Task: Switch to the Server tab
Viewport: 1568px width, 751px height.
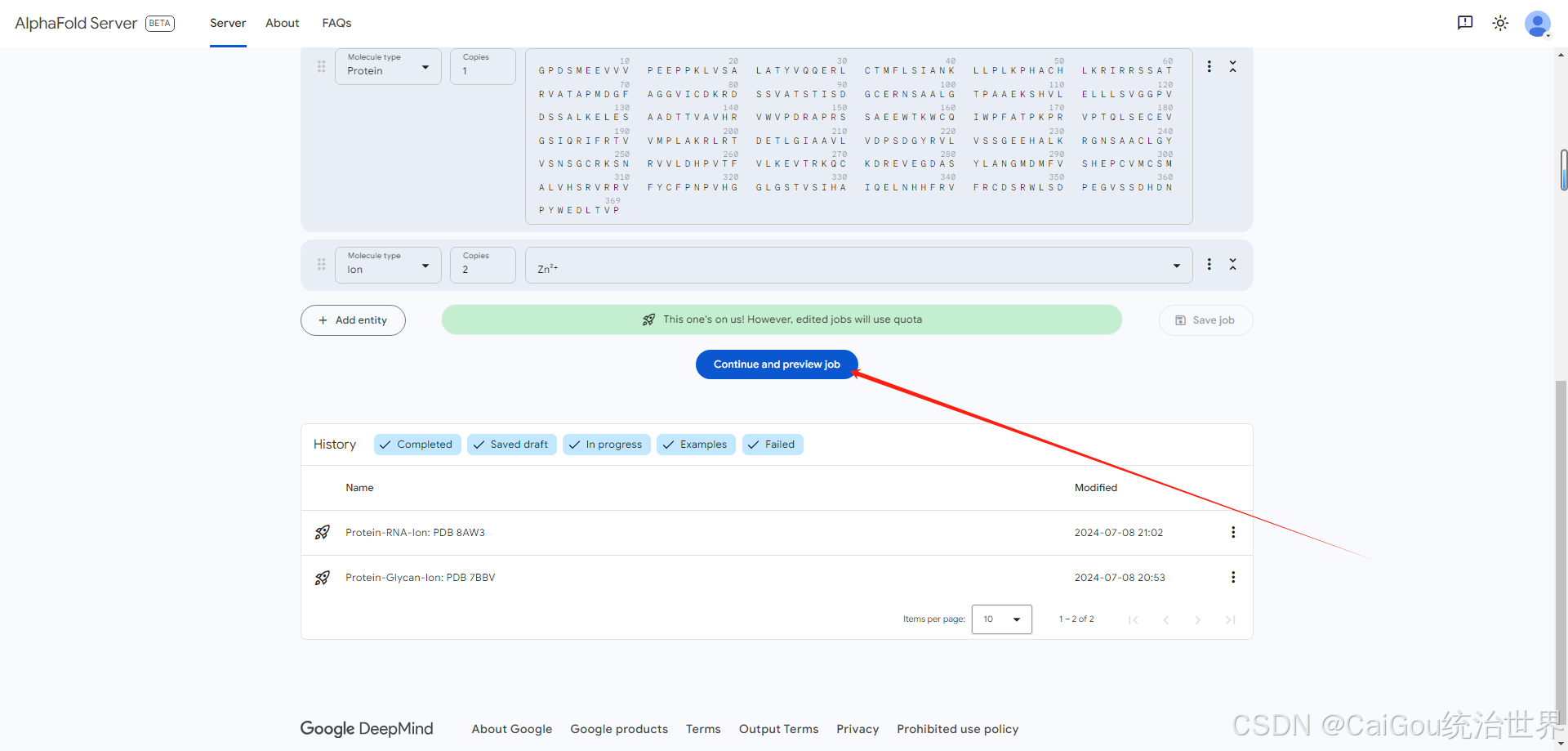Action: [x=228, y=23]
